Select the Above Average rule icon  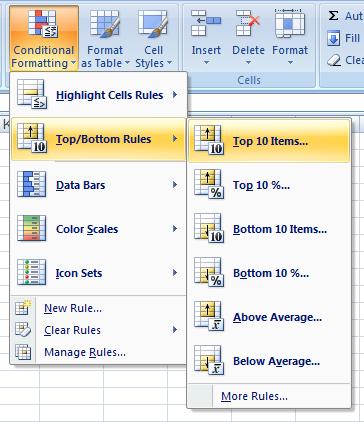209,316
